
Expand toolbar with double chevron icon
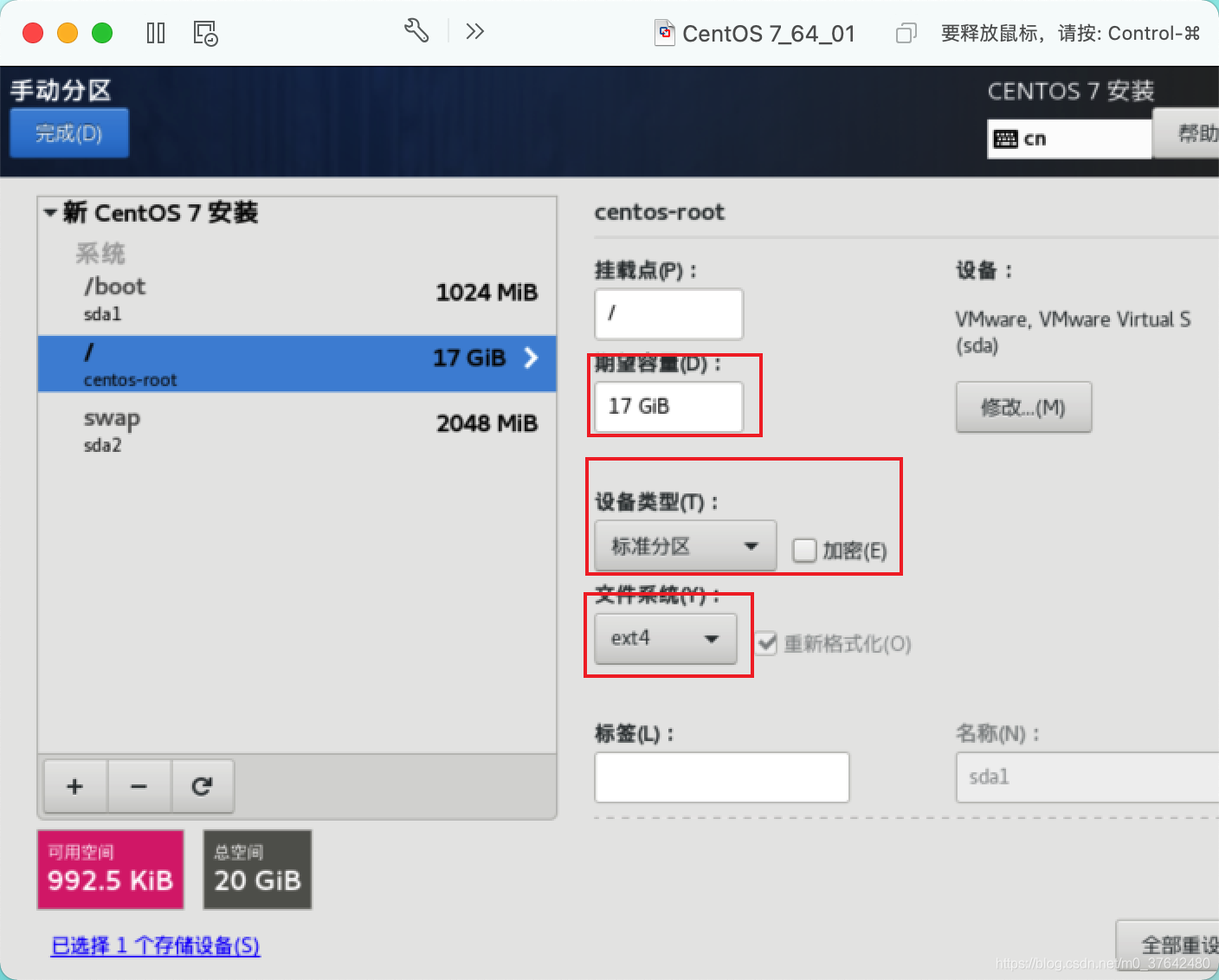coord(474,32)
